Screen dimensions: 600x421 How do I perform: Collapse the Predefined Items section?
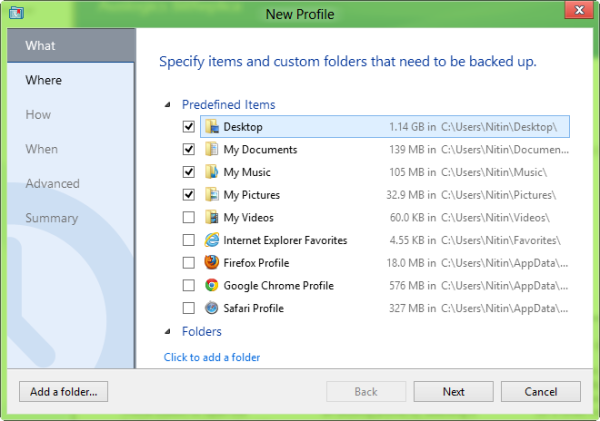click(168, 104)
